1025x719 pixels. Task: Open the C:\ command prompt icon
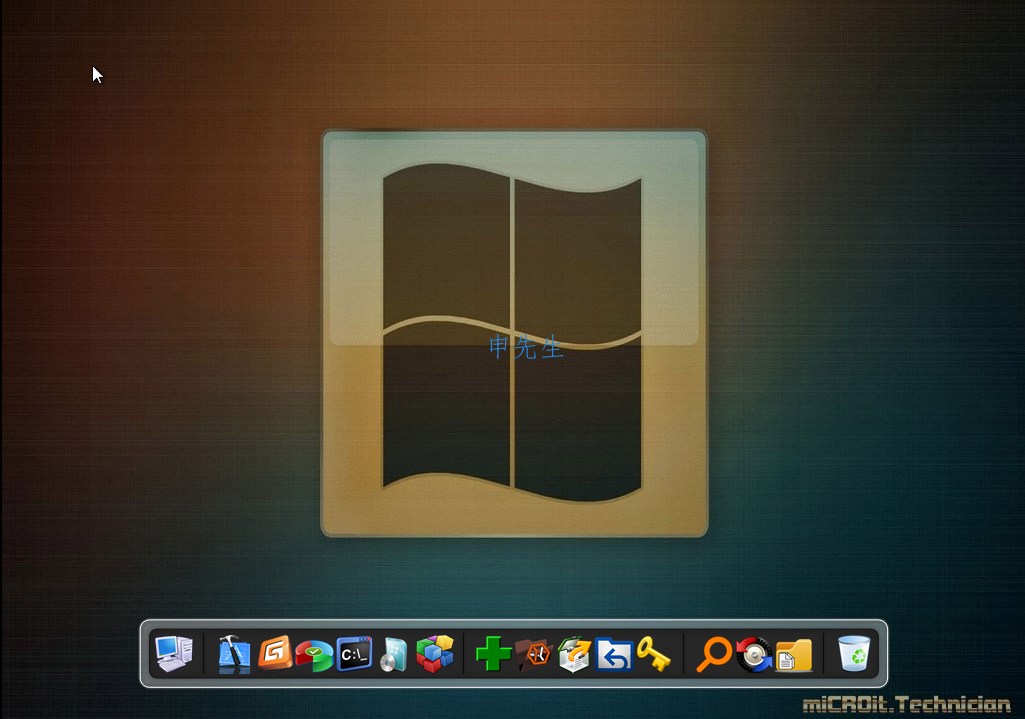pos(354,654)
